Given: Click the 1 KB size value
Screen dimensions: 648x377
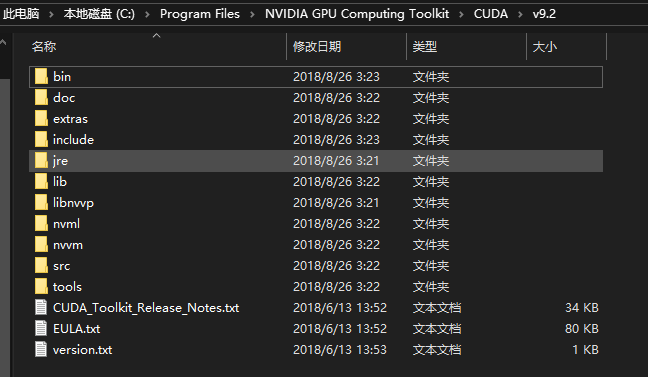Looking at the screenshot, I should point(586,350).
